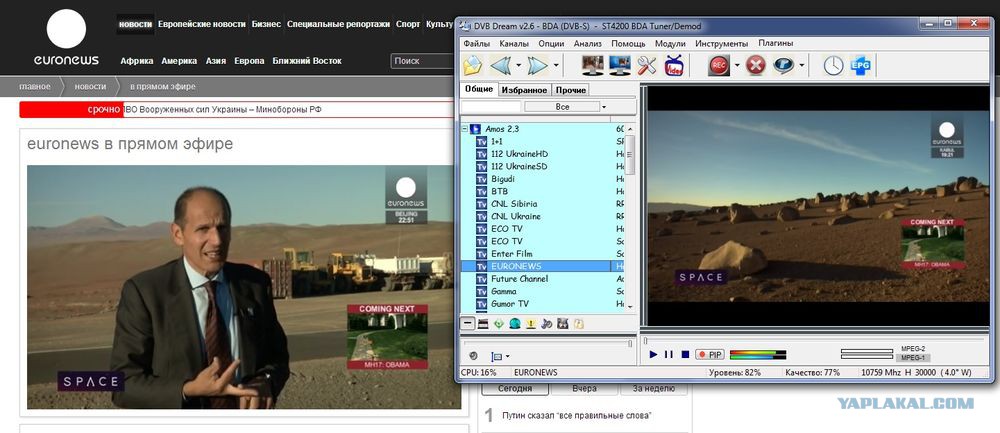This screenshot has height=433, width=1000.
Task: Open the Бизнес link on euronews site
Action: point(266,24)
